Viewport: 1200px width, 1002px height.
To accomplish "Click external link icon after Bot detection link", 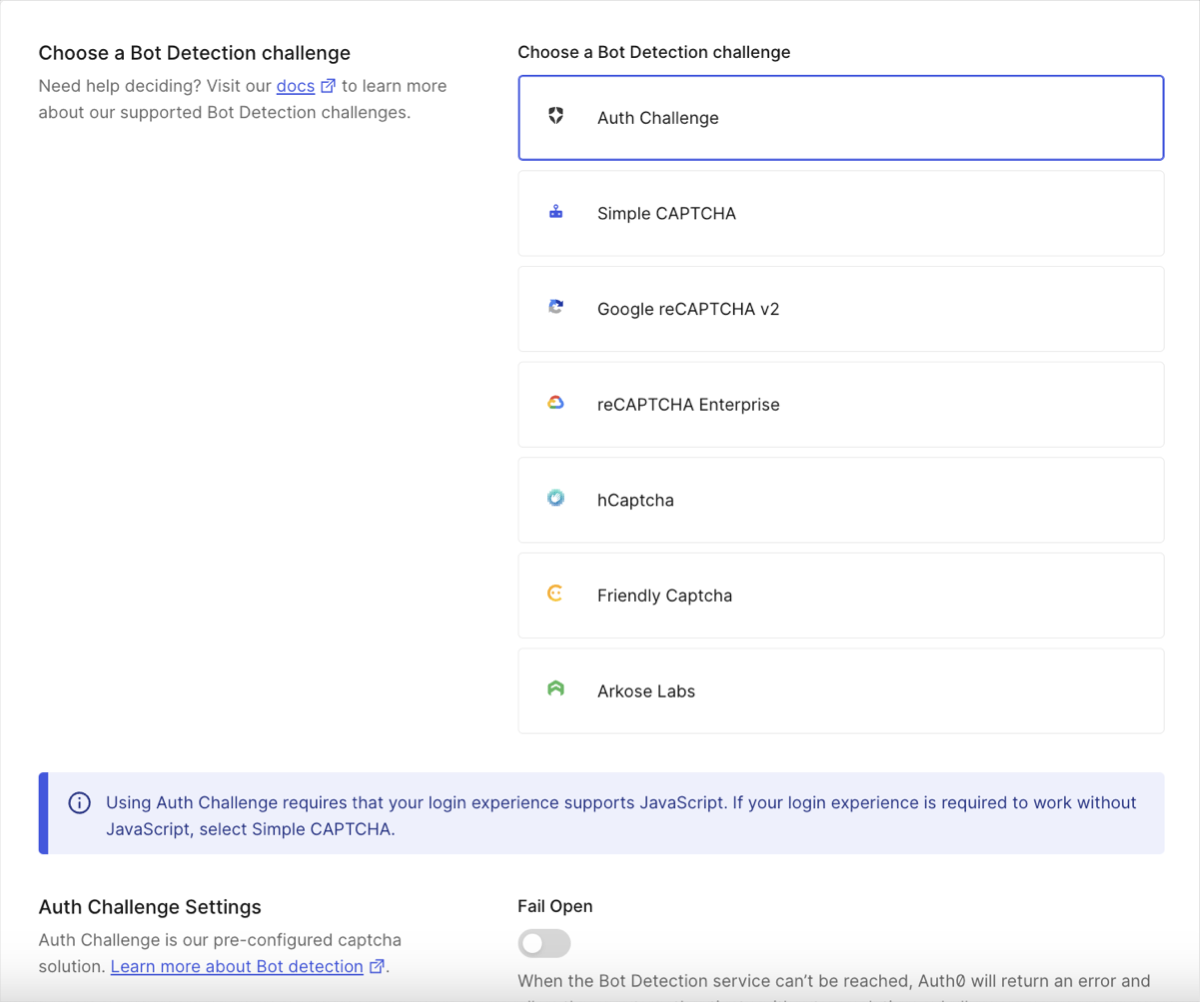I will coord(376,967).
